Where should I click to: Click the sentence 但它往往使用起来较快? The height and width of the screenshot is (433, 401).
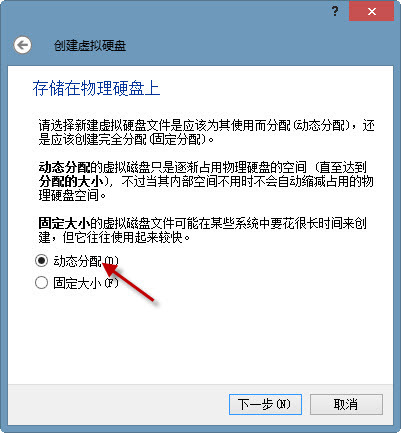tap(126, 237)
